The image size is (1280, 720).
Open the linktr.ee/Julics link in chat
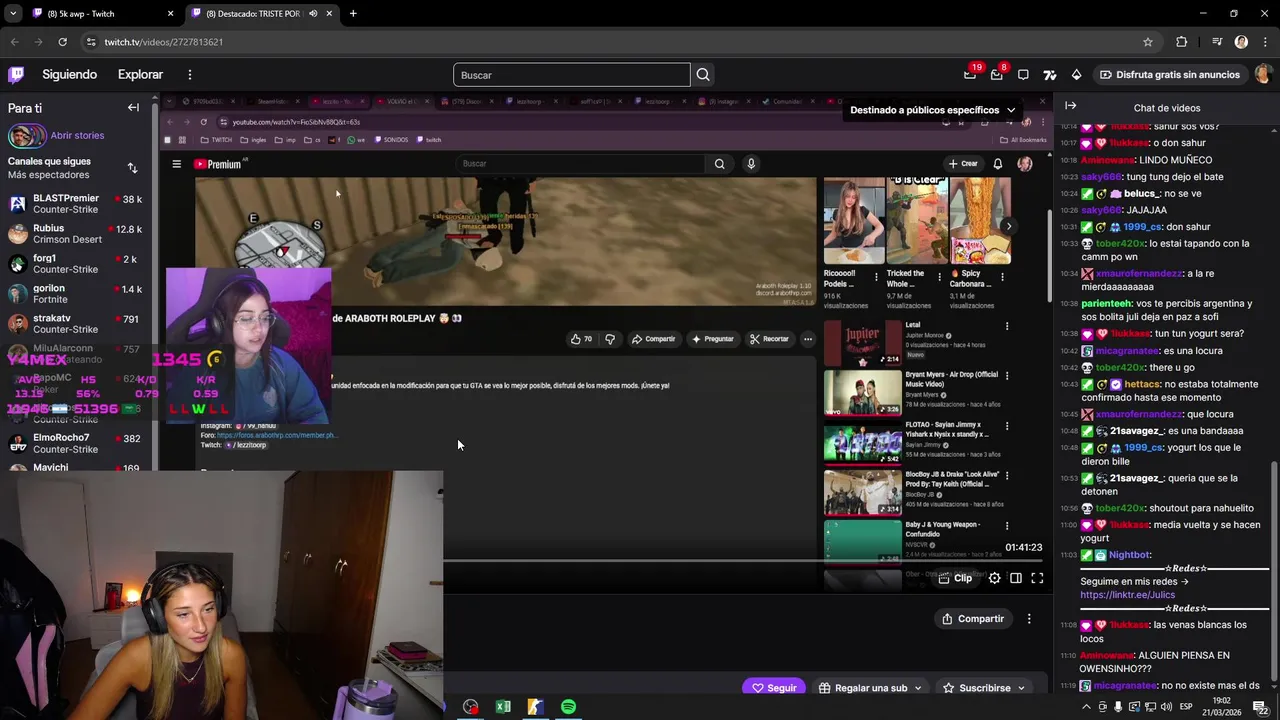click(x=1127, y=595)
